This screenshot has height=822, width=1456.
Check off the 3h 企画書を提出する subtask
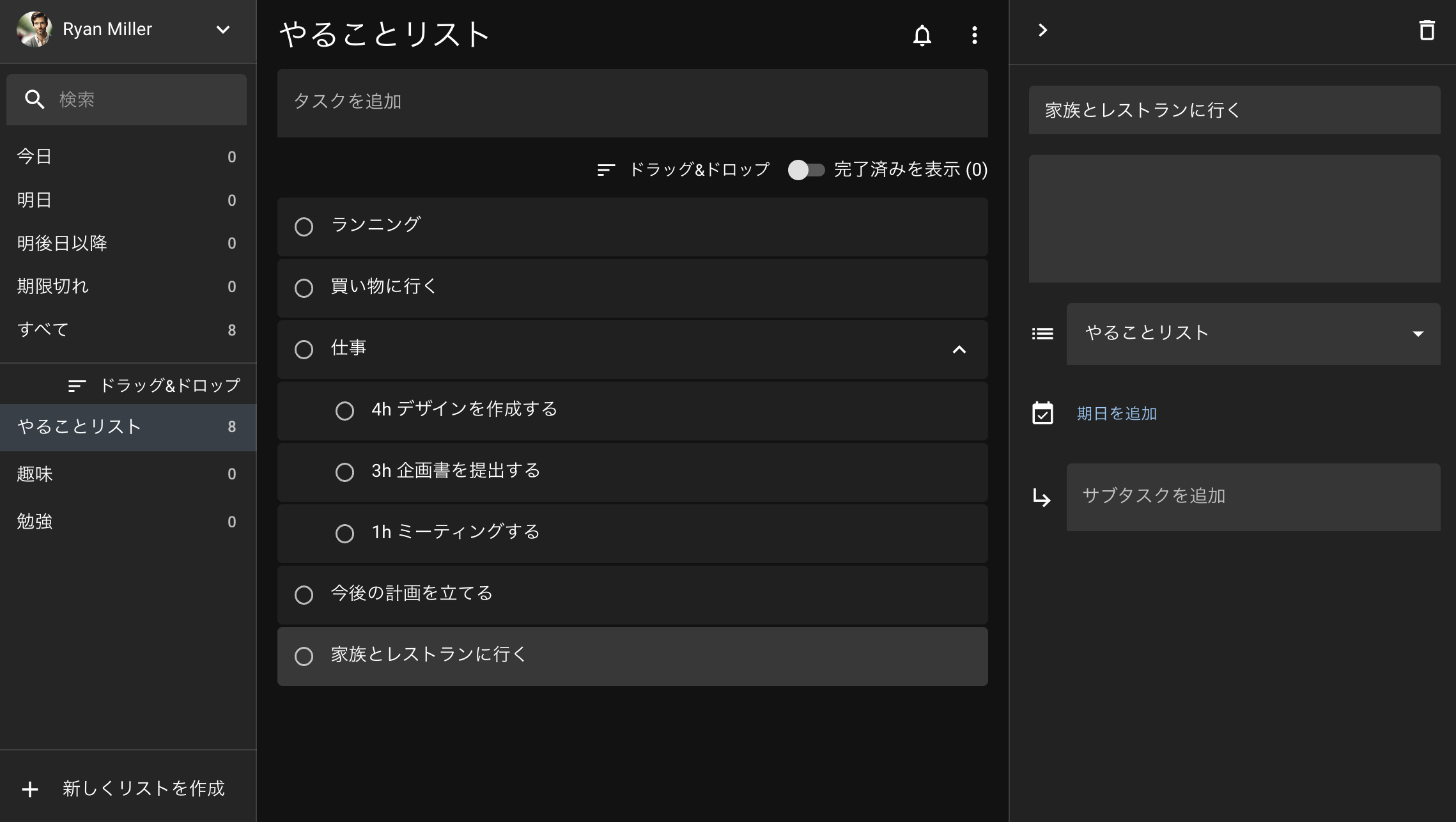tap(345, 472)
